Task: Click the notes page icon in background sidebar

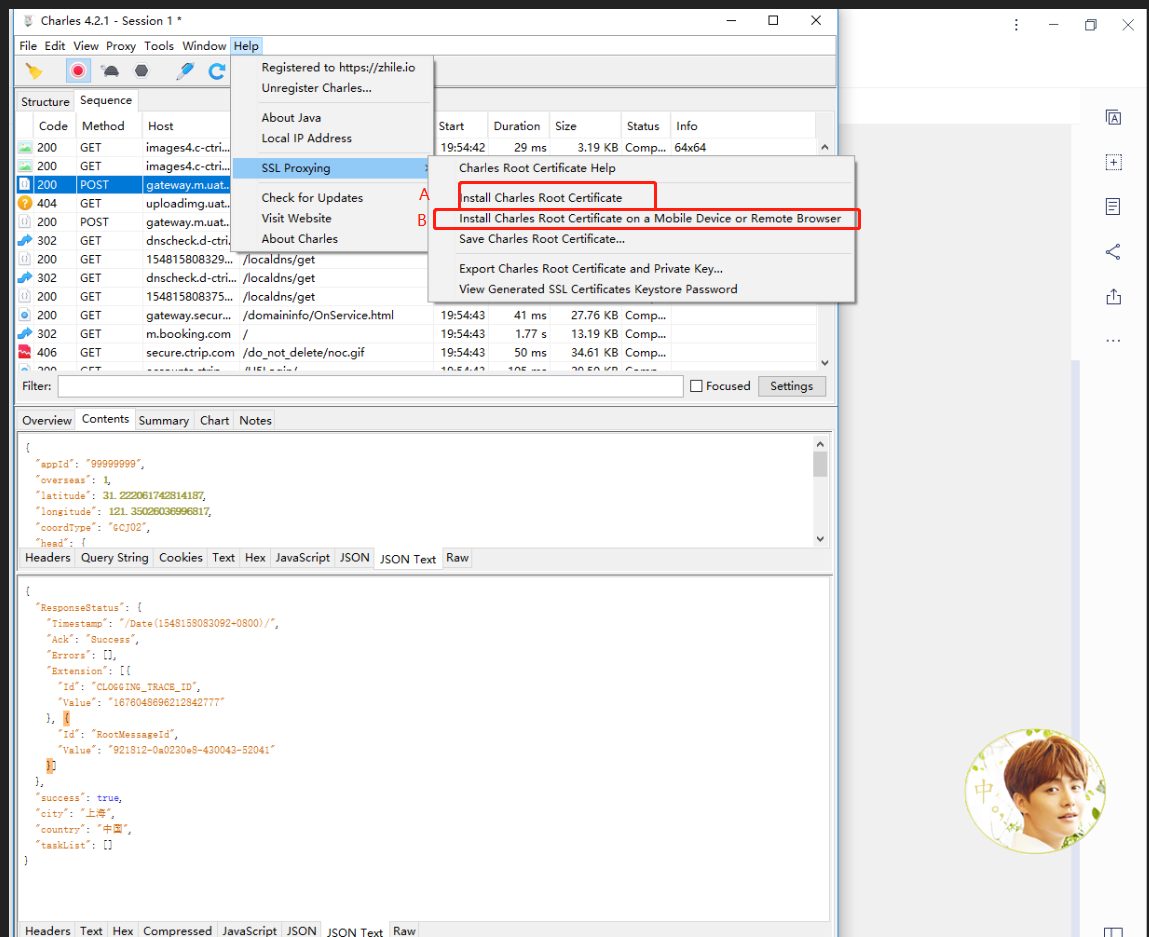Action: [1113, 207]
